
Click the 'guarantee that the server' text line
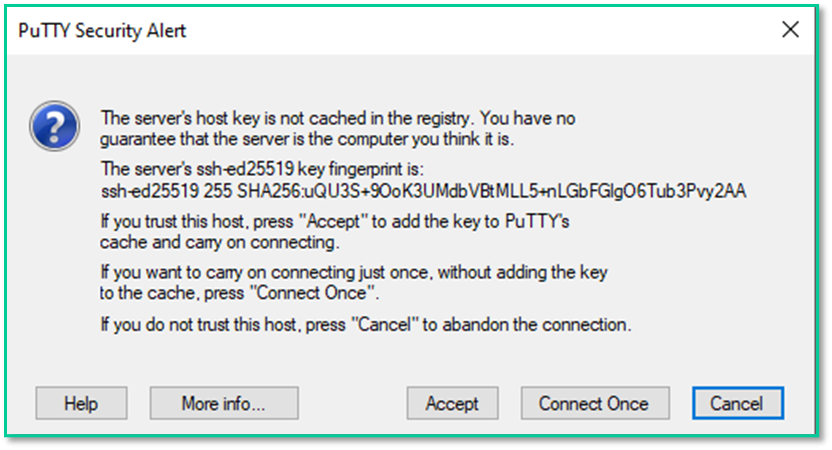pyautogui.click(x=307, y=139)
